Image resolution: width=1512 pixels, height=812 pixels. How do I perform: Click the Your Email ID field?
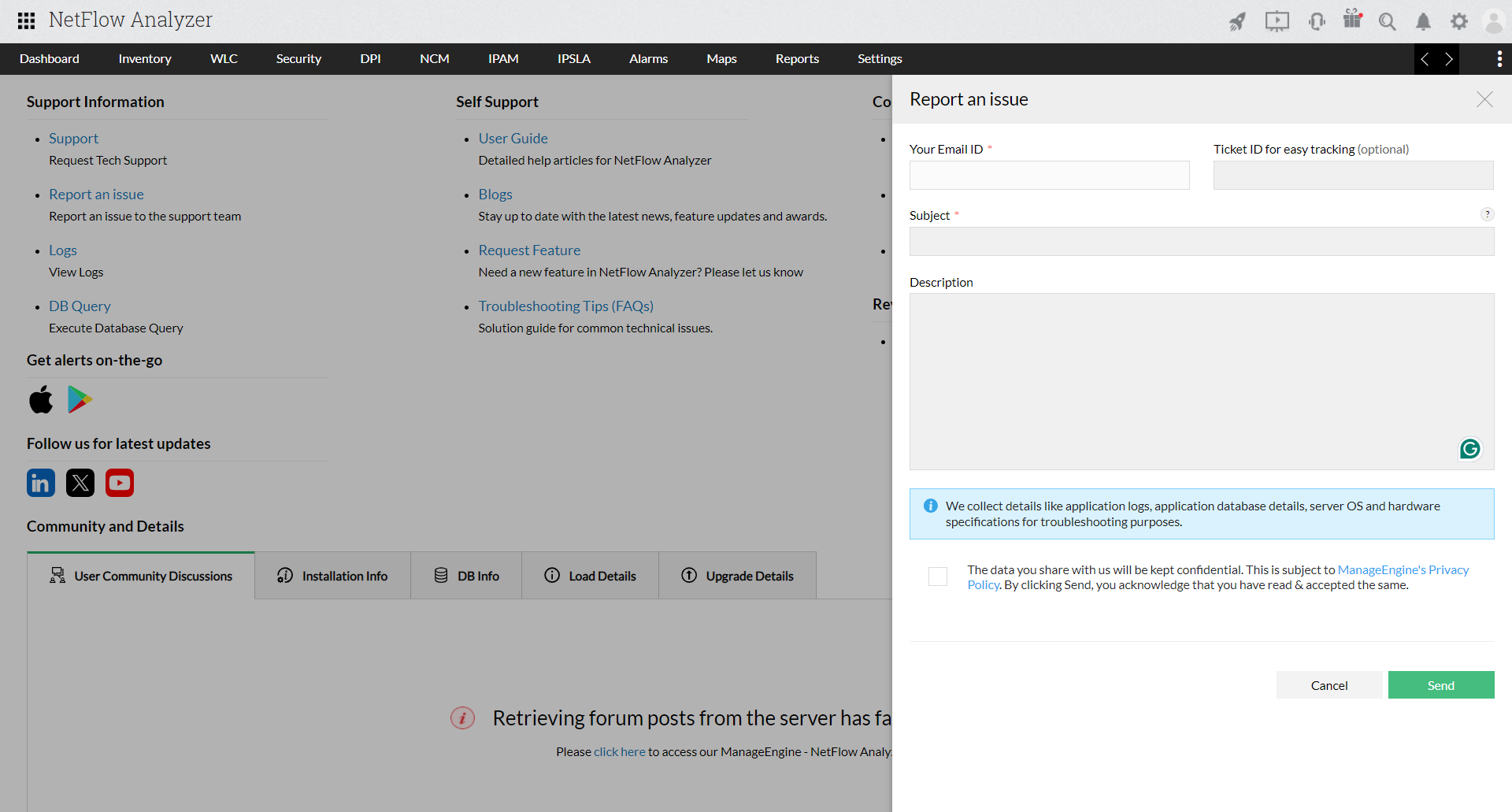pos(1049,176)
